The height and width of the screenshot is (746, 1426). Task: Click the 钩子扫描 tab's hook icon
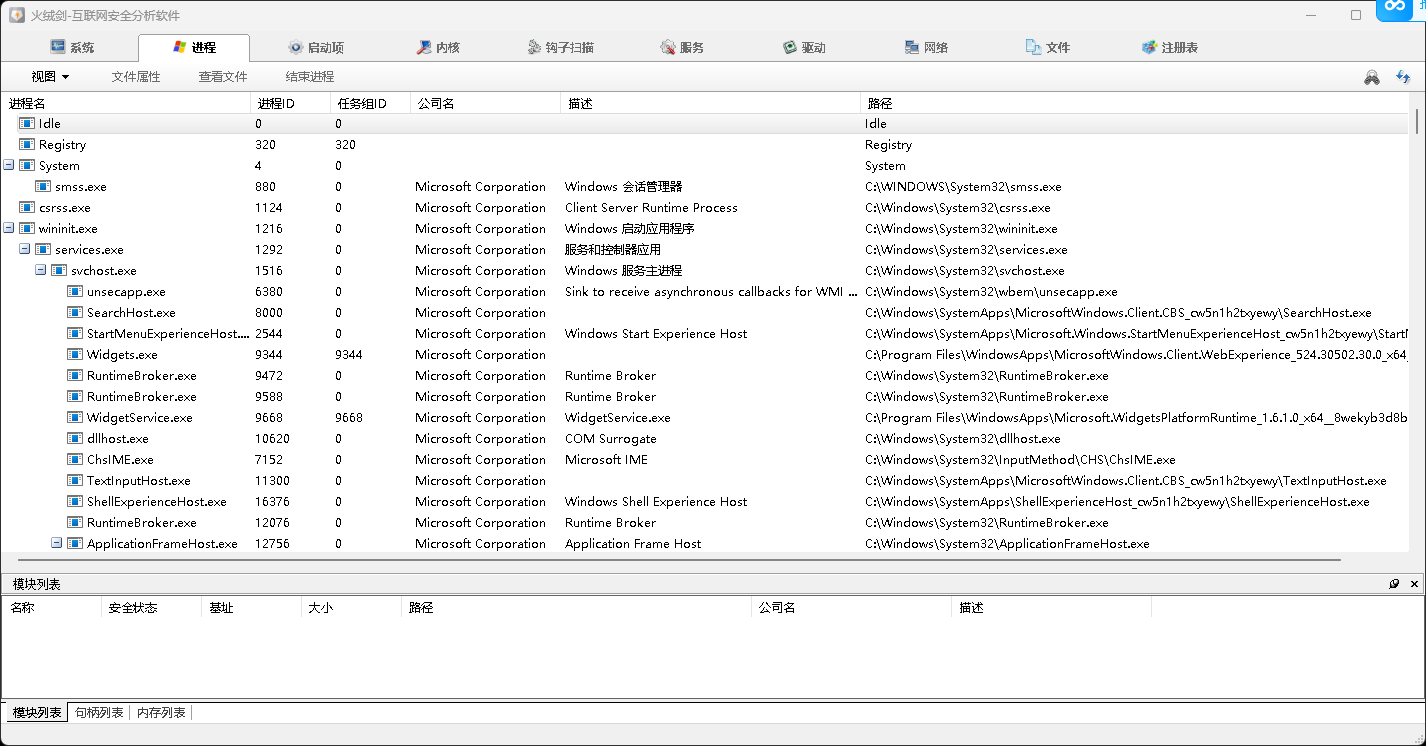(534, 47)
